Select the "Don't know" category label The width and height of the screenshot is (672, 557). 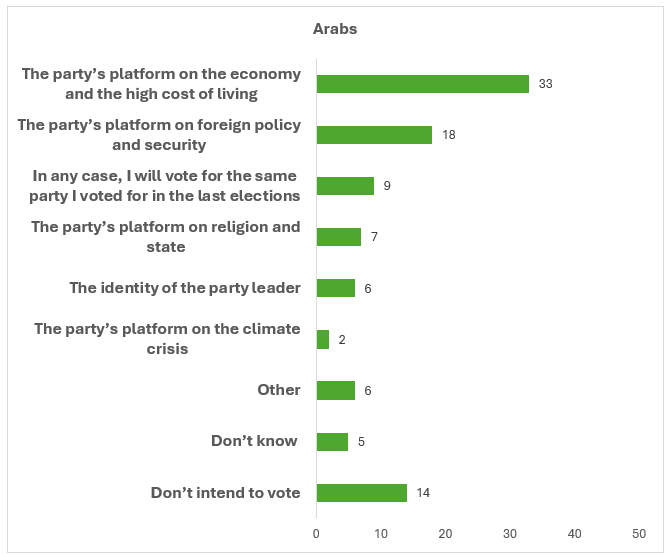tap(256, 441)
